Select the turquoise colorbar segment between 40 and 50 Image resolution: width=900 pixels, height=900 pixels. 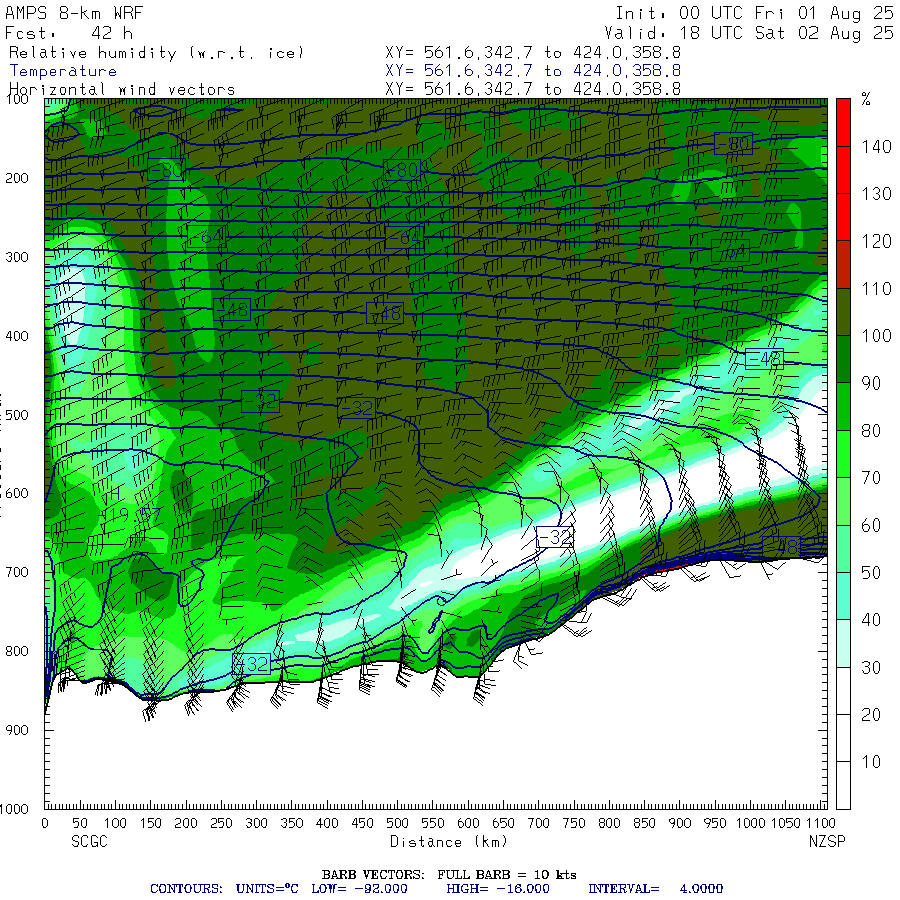(843, 596)
